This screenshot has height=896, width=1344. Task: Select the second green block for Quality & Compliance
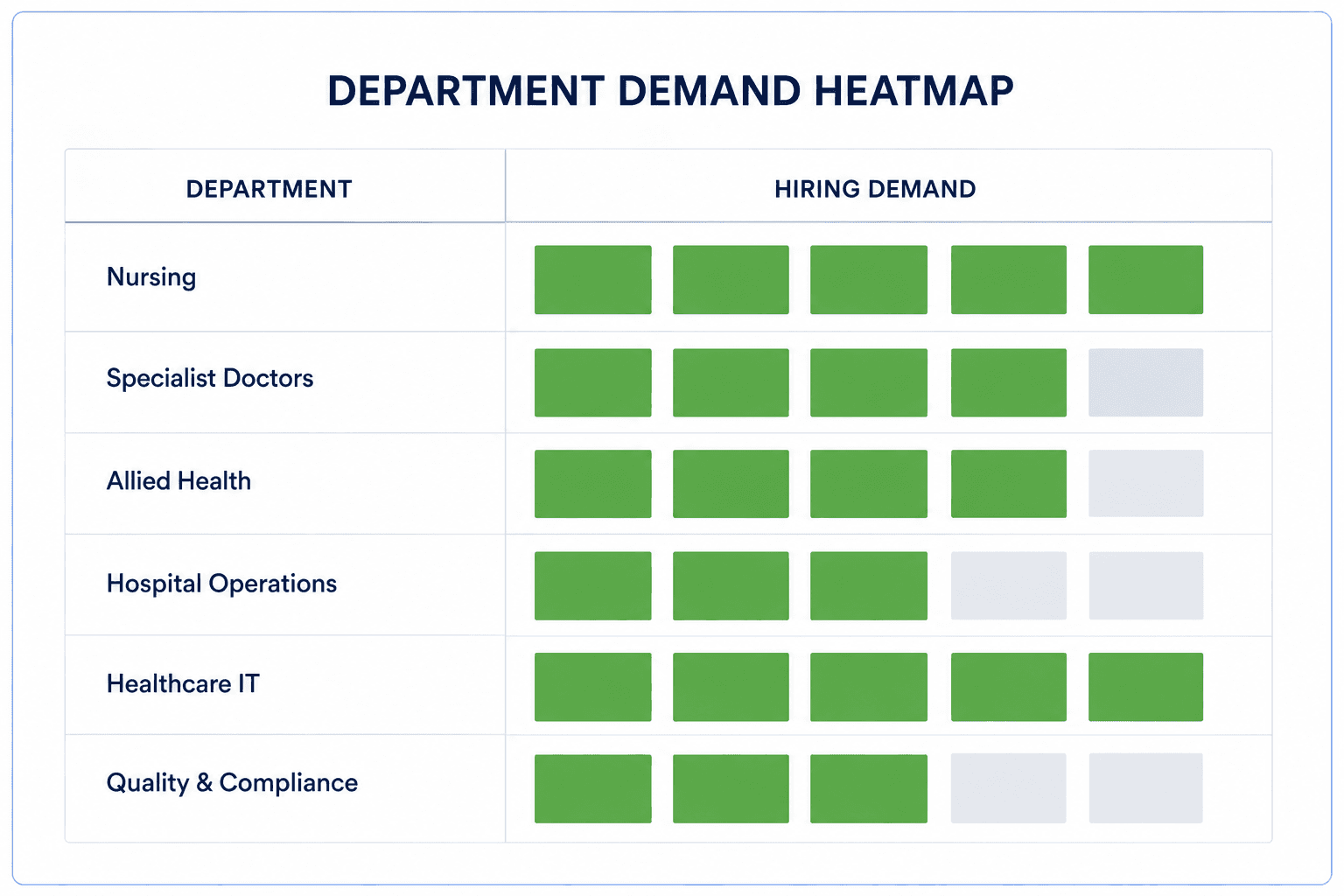731,789
